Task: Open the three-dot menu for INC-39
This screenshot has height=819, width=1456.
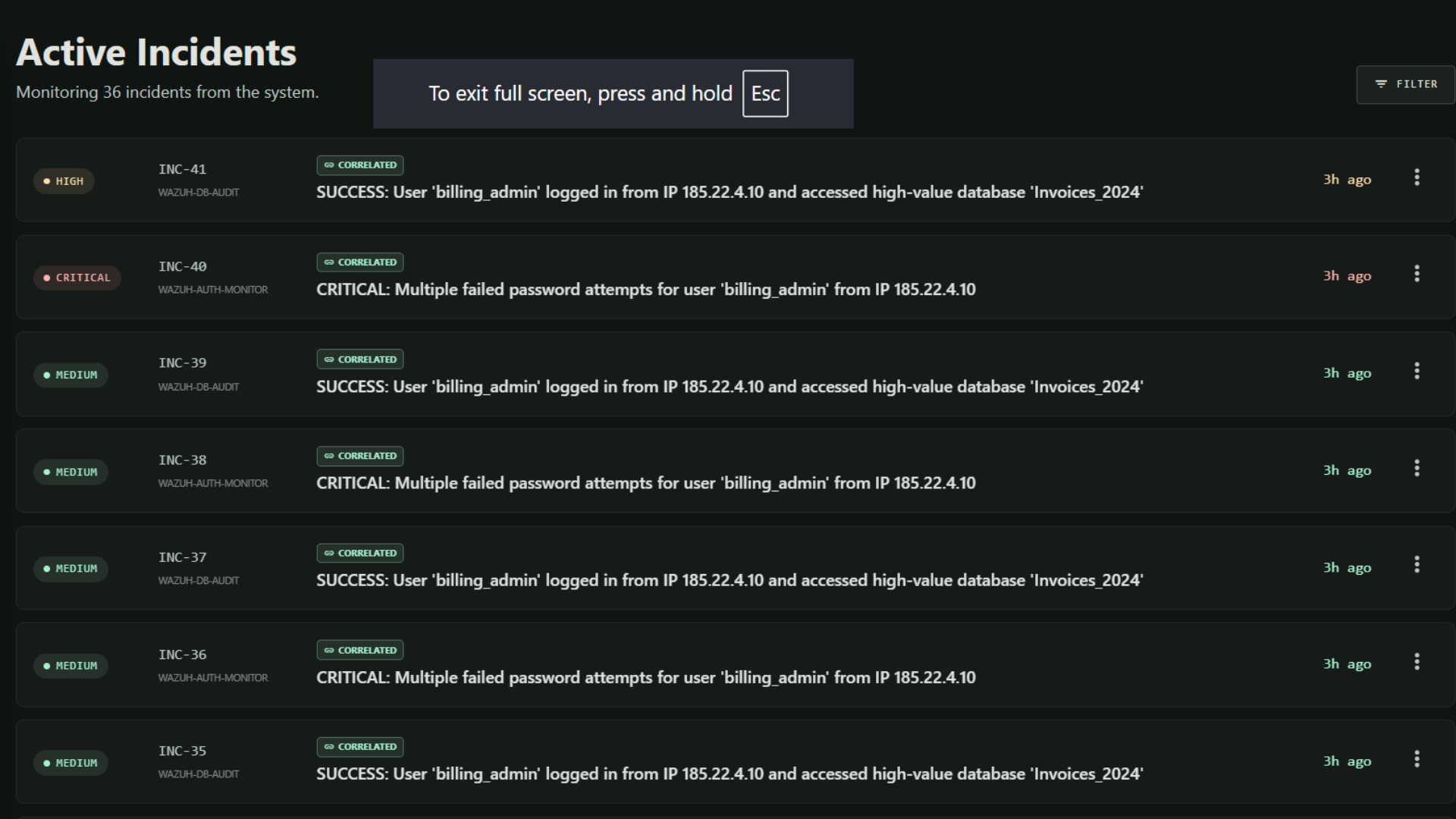Action: click(1417, 371)
